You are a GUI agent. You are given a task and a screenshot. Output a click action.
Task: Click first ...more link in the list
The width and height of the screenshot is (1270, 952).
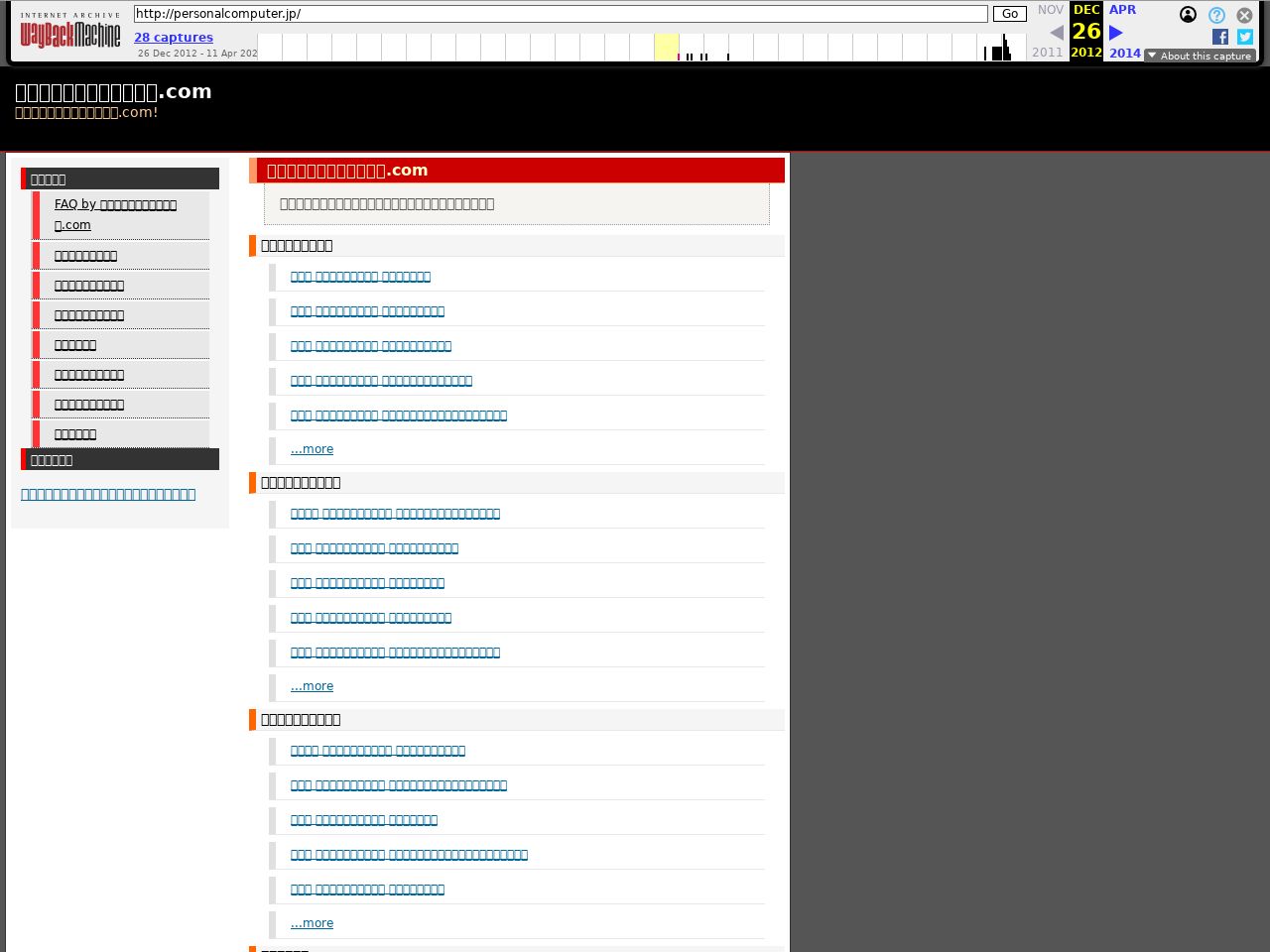pyautogui.click(x=312, y=449)
